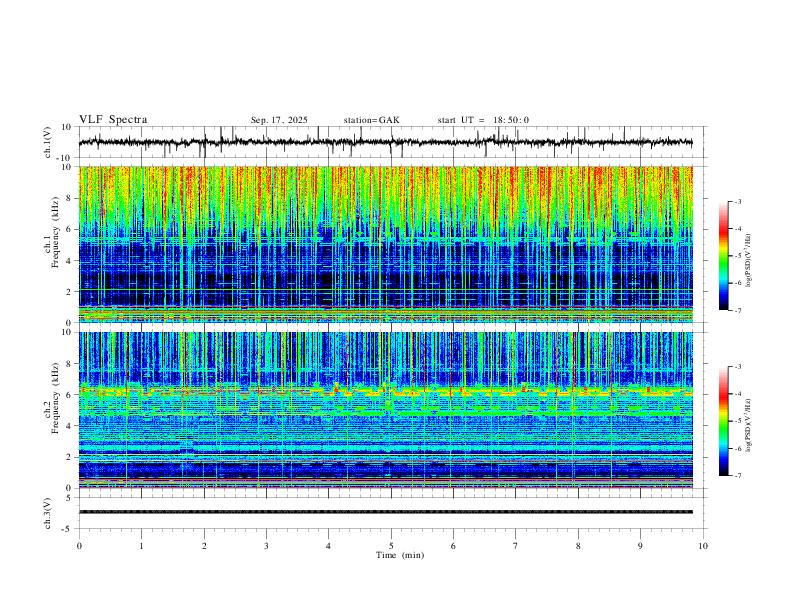Click the "6" kHz tick on ch.1 axis
Image resolution: width=792 pixels, height=612 pixels.
[x=70, y=229]
